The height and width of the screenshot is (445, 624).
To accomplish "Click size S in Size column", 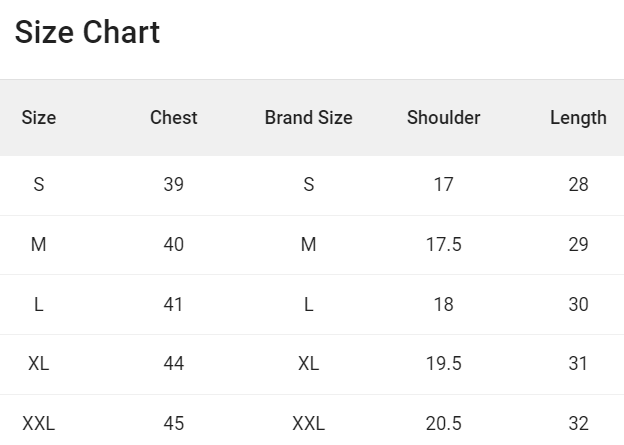I will click(39, 184).
